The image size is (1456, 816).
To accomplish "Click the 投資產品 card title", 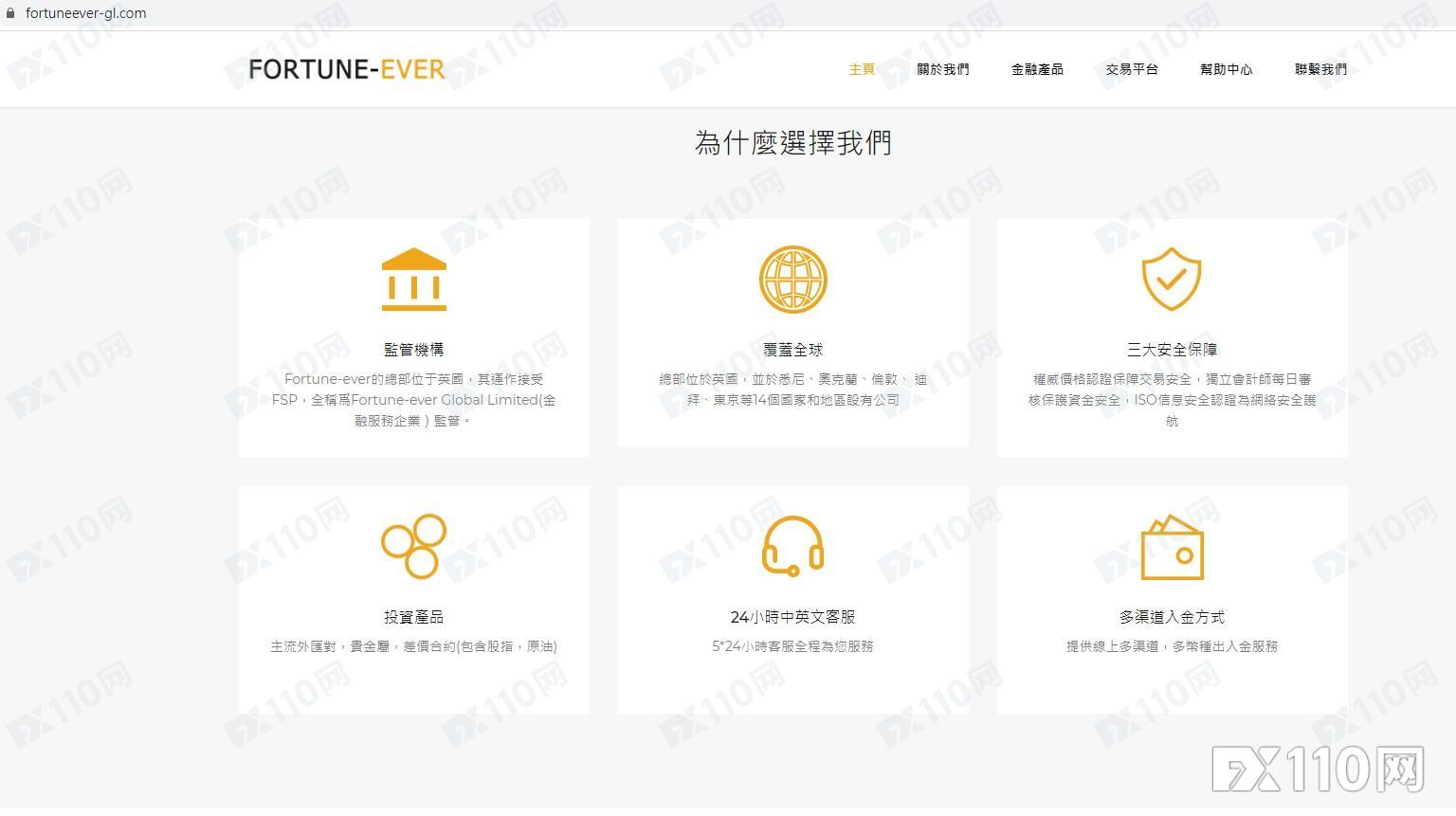I will tap(414, 617).
